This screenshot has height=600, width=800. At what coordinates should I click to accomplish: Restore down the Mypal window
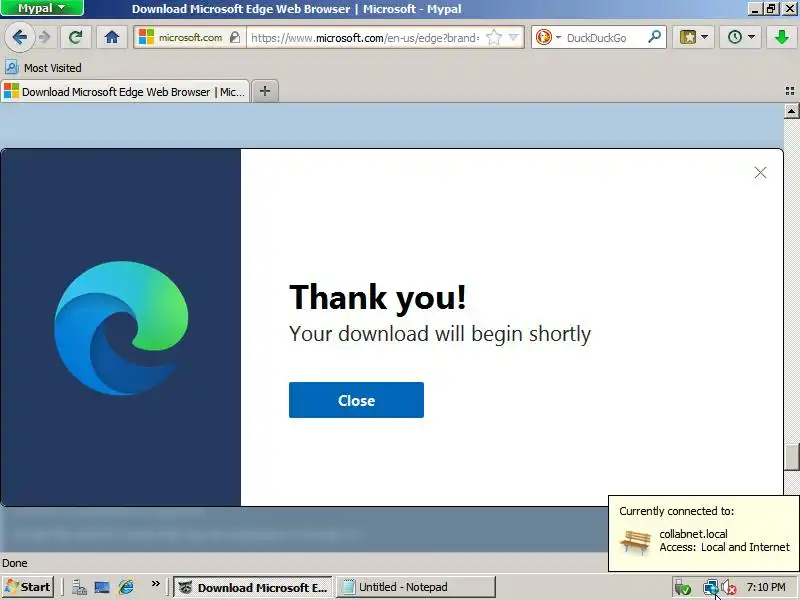point(771,8)
